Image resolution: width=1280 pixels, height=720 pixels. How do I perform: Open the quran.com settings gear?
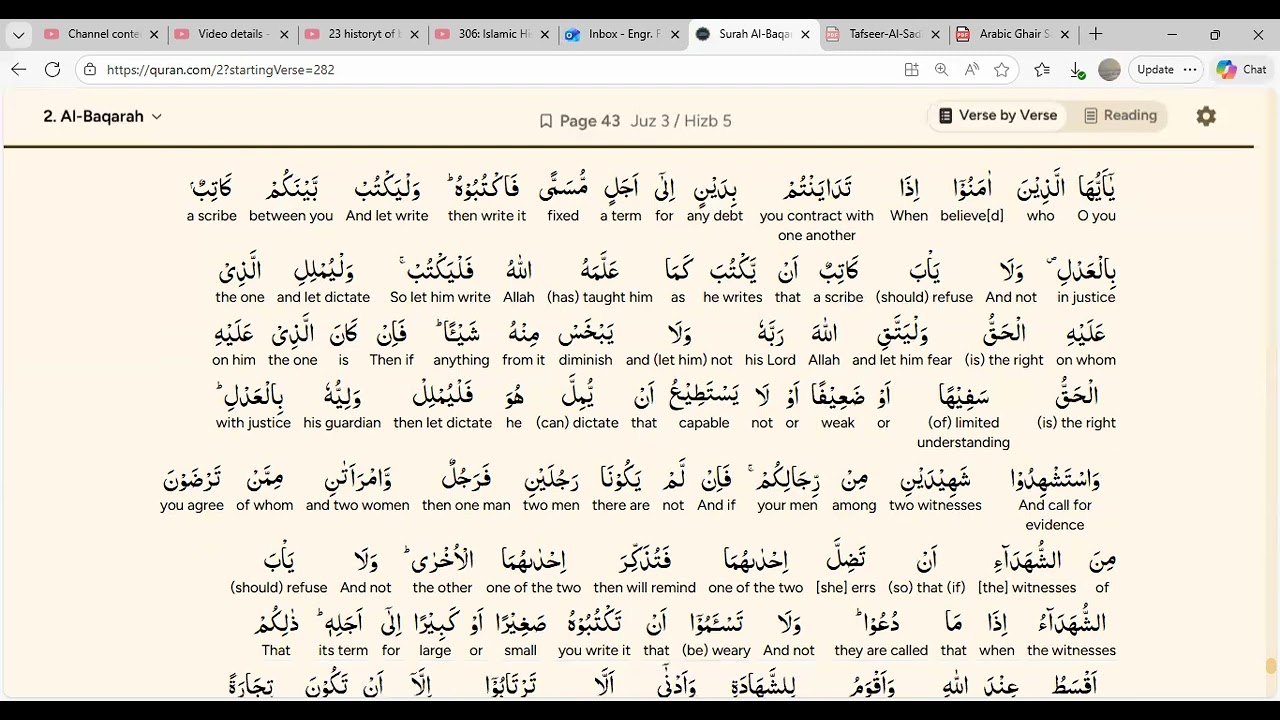tap(1206, 116)
